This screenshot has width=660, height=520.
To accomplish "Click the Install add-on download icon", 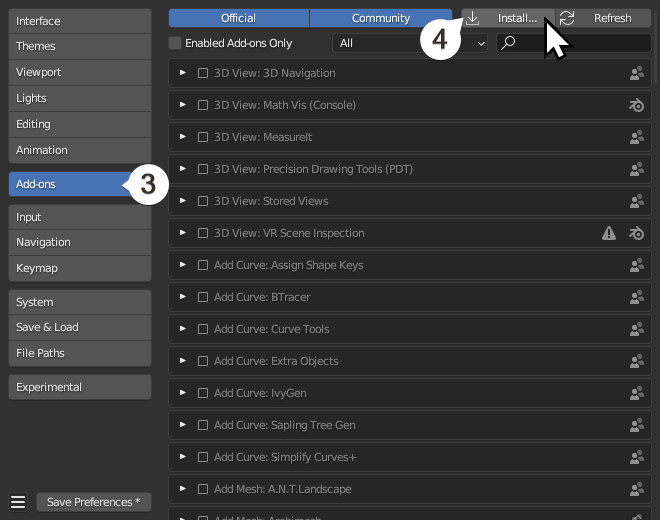I will (474, 18).
